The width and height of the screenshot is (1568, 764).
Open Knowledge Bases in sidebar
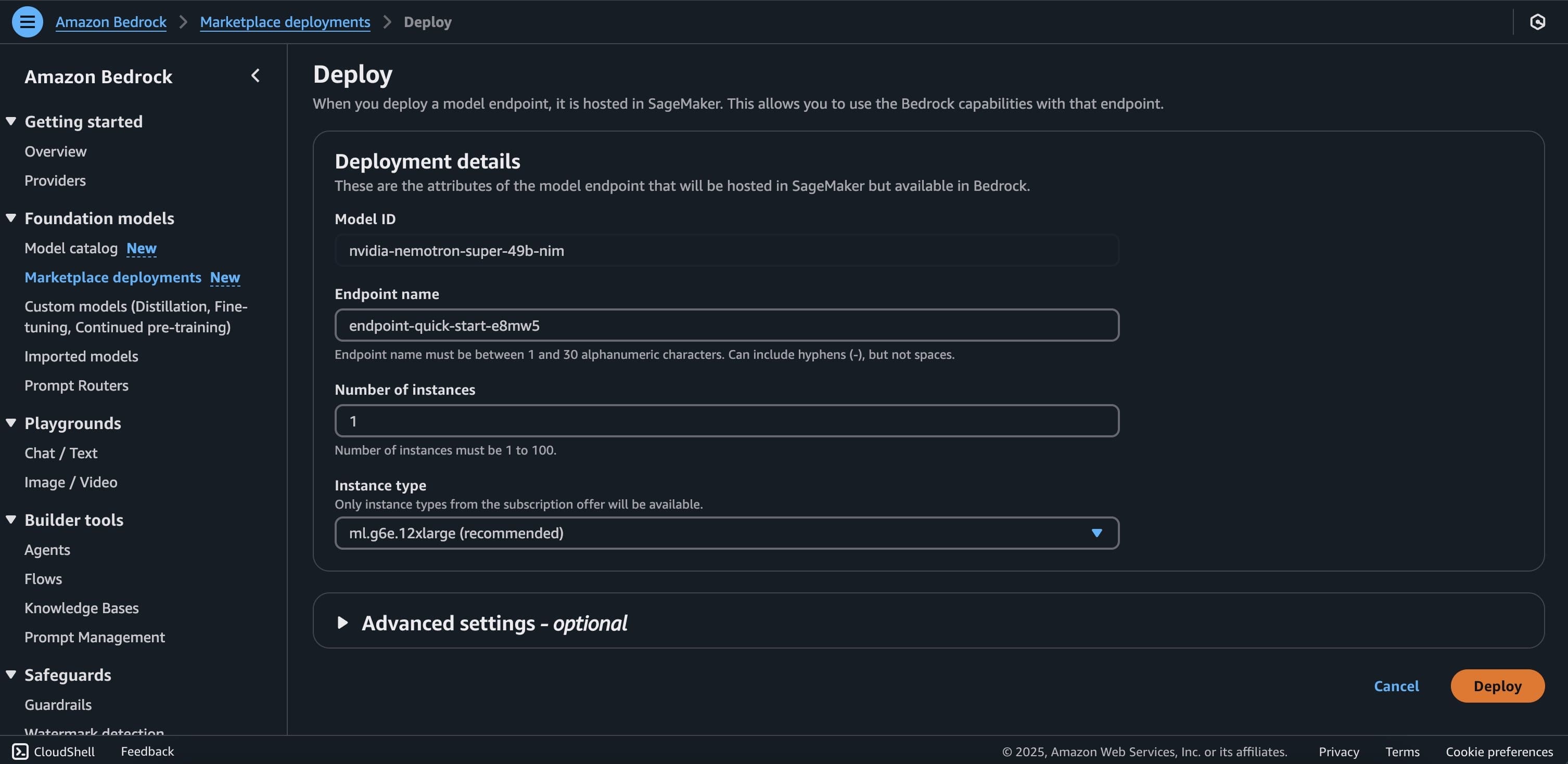pos(82,608)
